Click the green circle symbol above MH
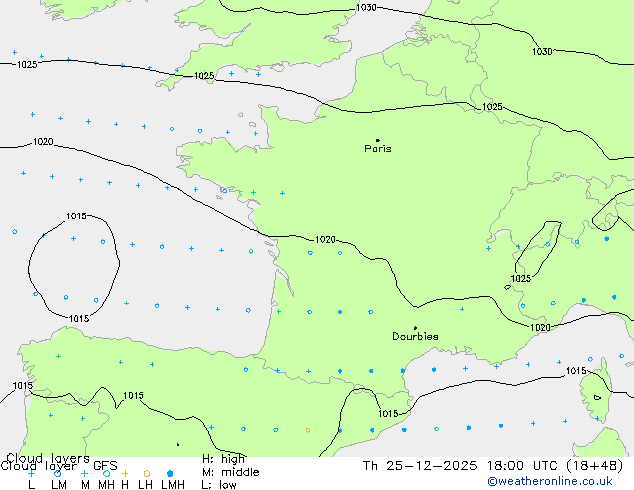The image size is (634, 490). (x=106, y=473)
